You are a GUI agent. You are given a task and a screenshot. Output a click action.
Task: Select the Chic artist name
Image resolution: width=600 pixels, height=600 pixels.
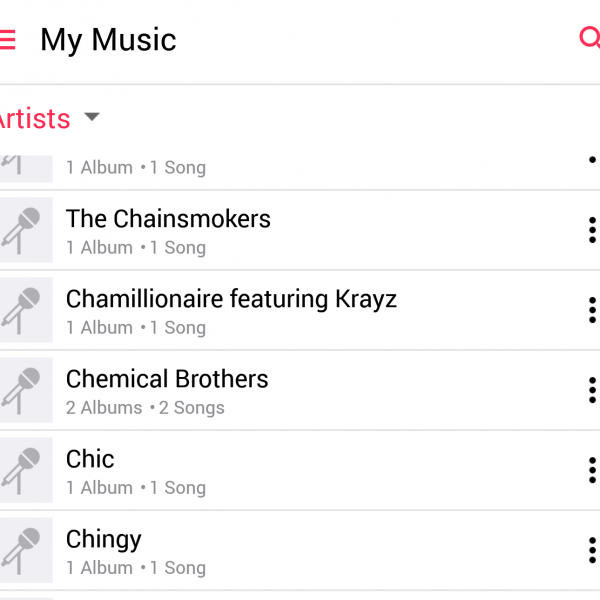tap(90, 459)
